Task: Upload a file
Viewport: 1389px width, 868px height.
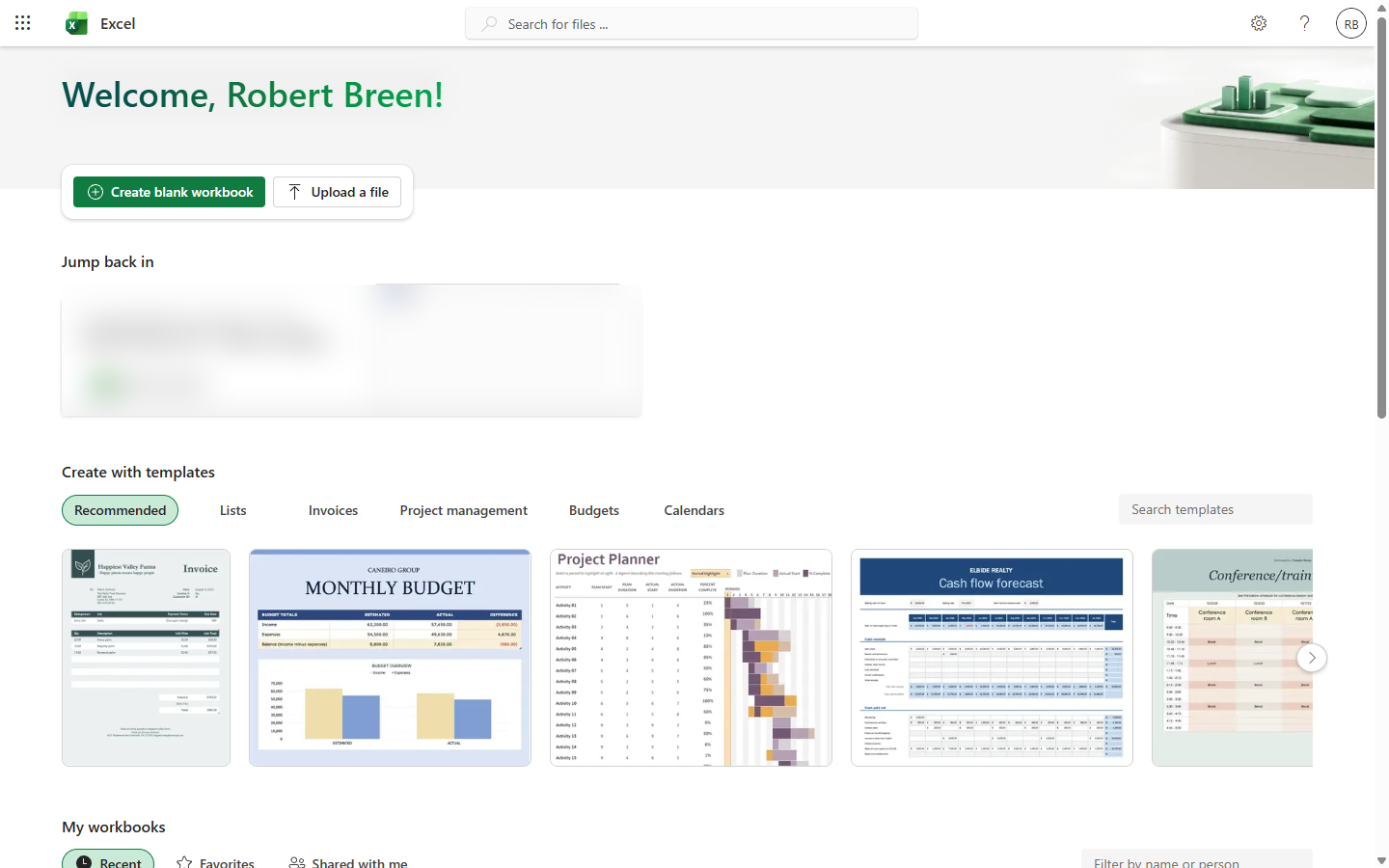Action: pyautogui.click(x=337, y=192)
